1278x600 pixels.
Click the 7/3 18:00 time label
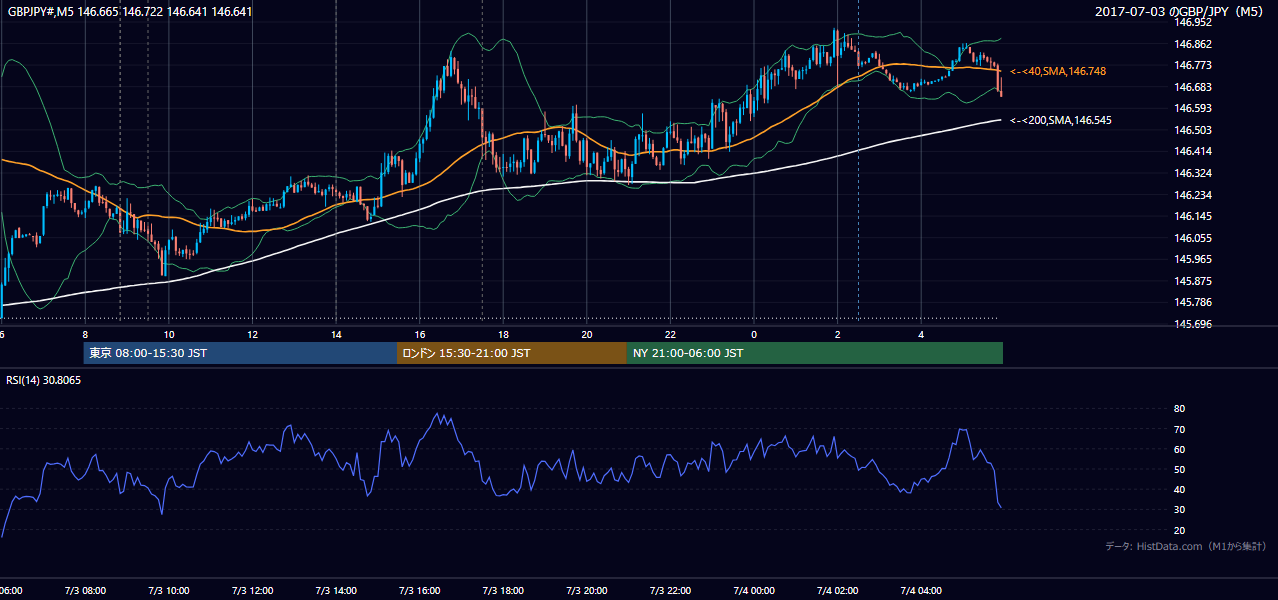pos(503,591)
